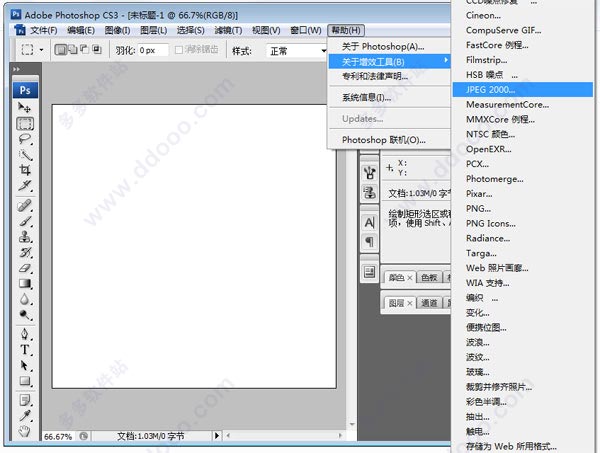The height and width of the screenshot is (453, 600).
Task: Choose Subtract from selection mode icon
Action: [x=85, y=49]
